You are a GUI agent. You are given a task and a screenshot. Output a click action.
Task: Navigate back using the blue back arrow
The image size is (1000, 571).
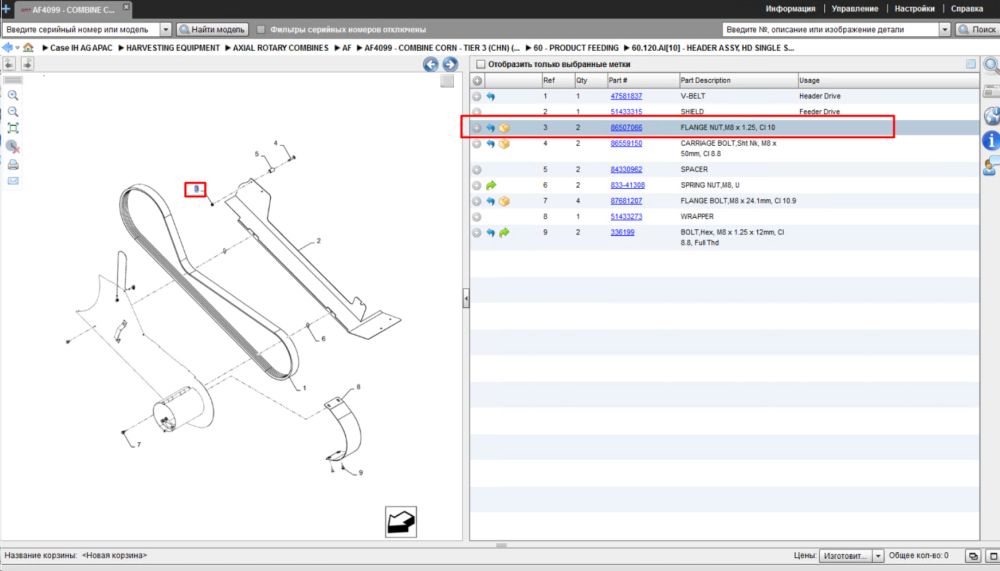(x=7, y=47)
